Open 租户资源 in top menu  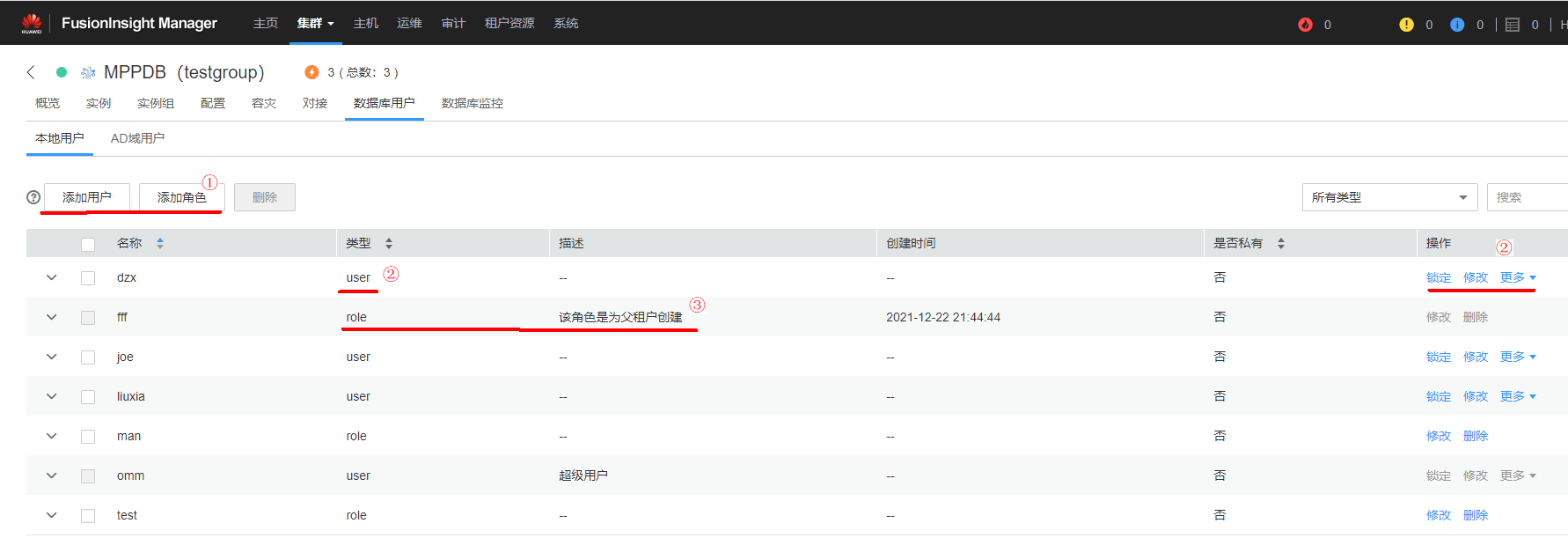[x=509, y=23]
